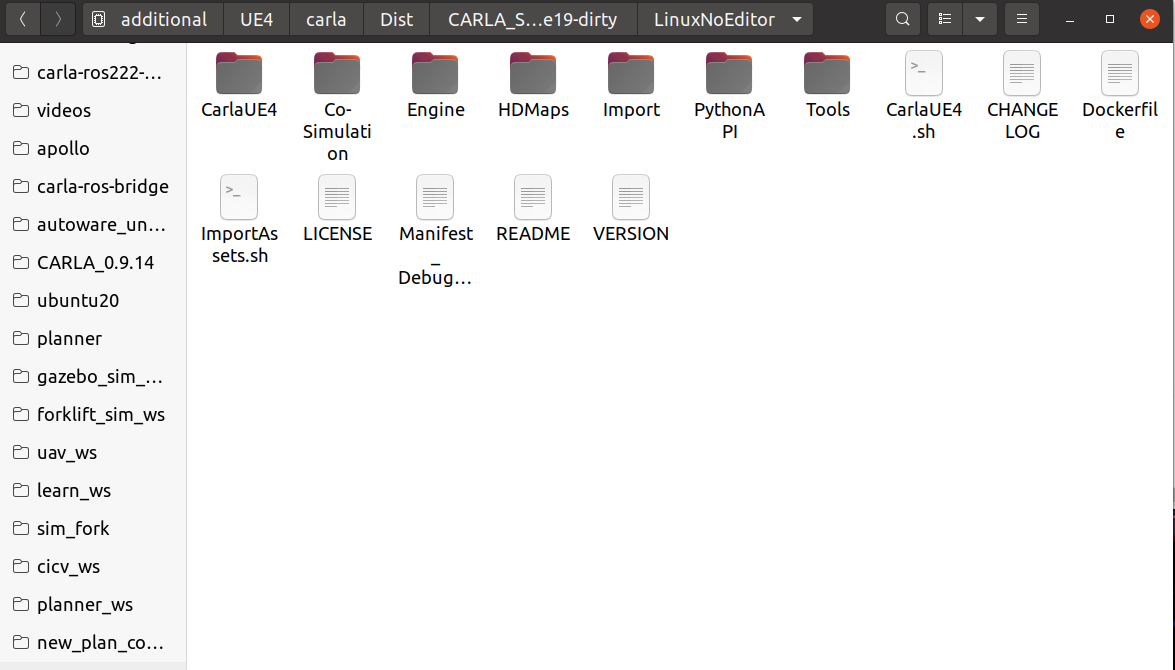Open forklift_sim_ws sidebar bookmark
1175x670 pixels.
[93, 414]
